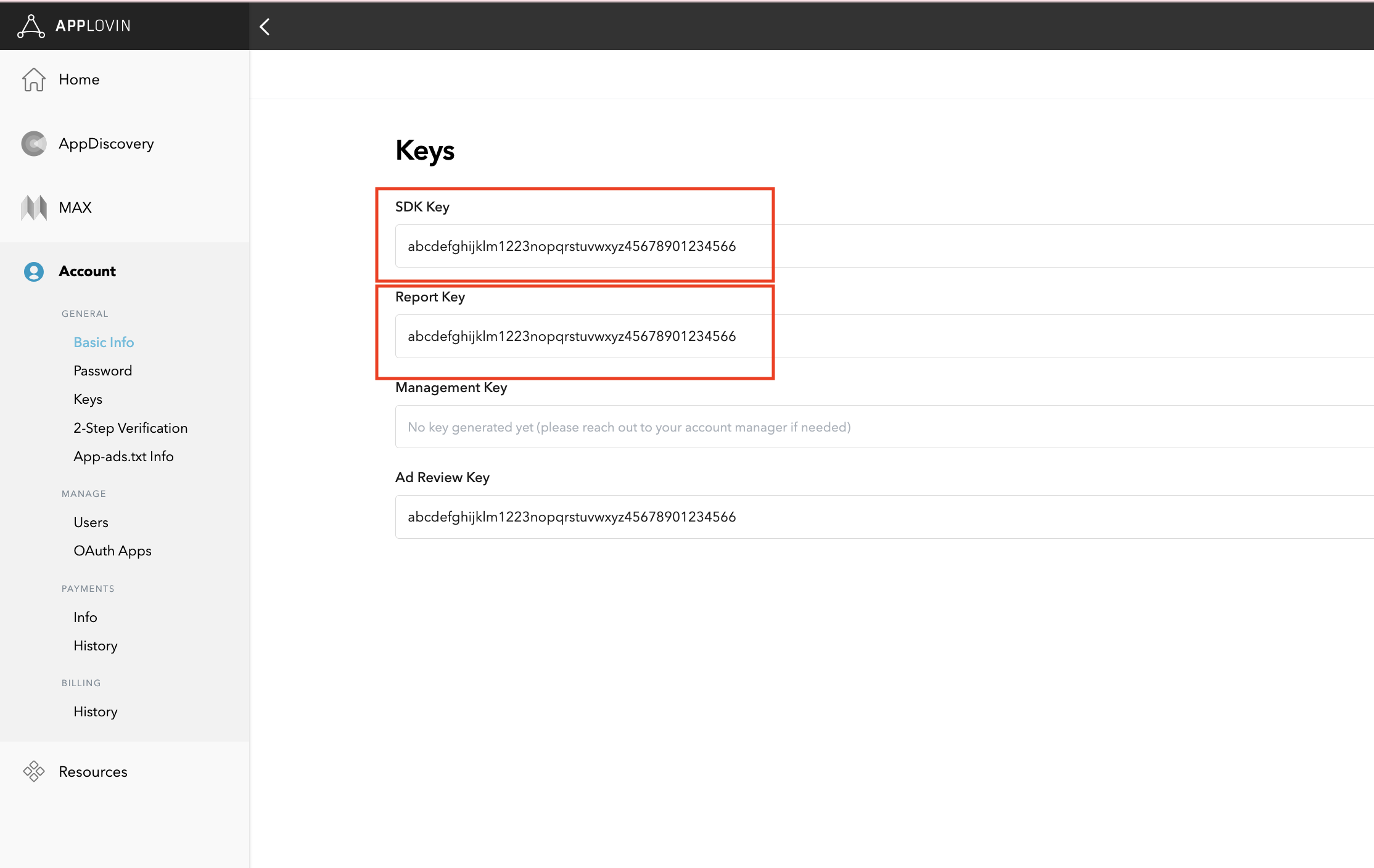
Task: Select Keys in the sidebar
Action: click(x=88, y=399)
